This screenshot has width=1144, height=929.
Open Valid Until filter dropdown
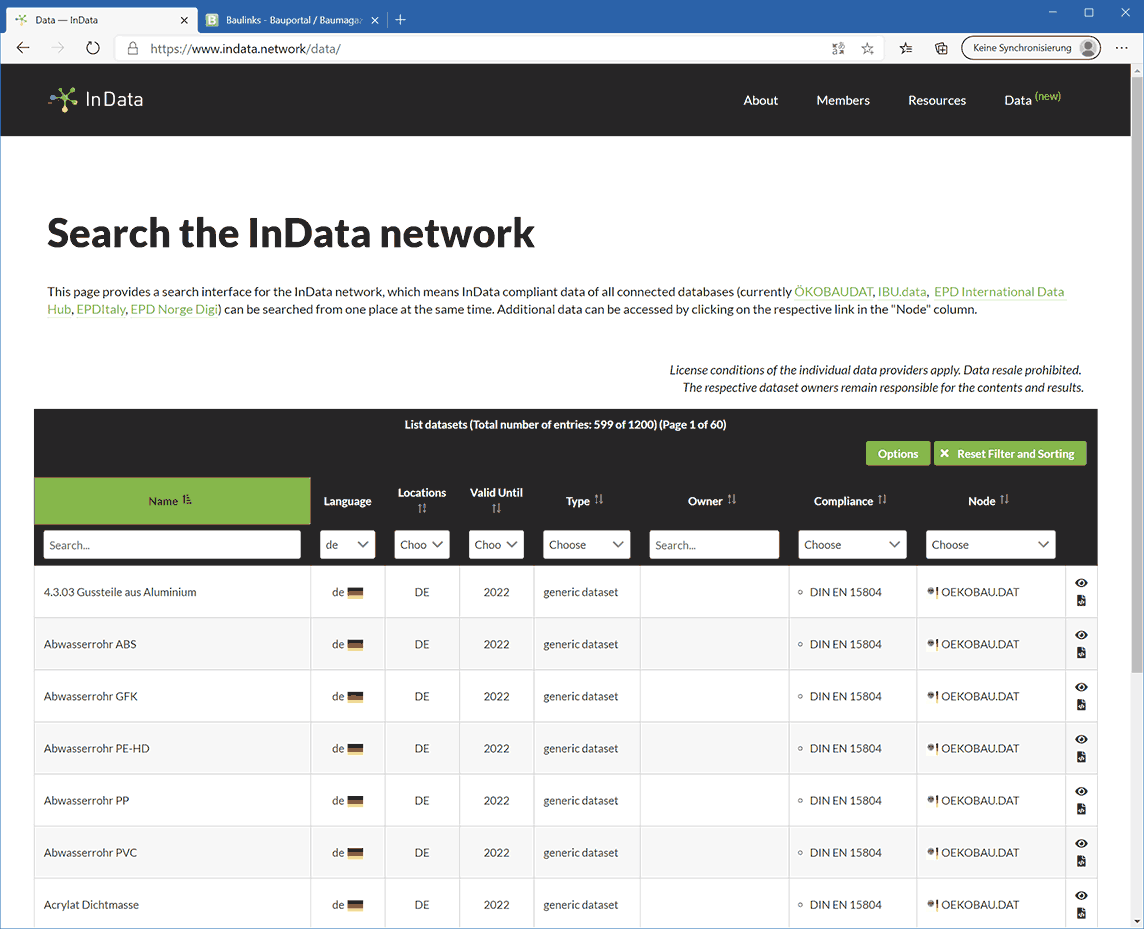496,544
